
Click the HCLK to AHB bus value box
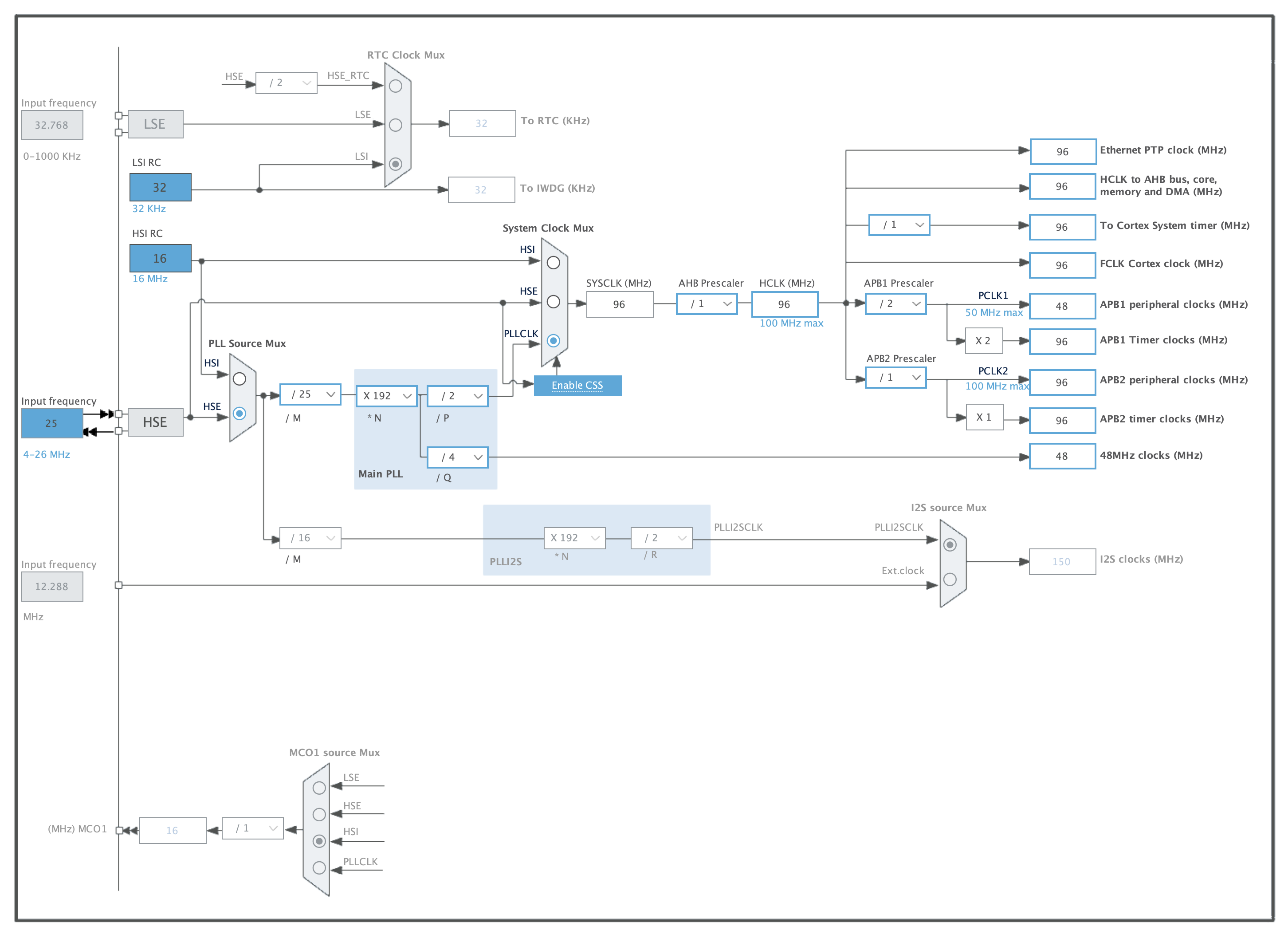[x=1063, y=186]
